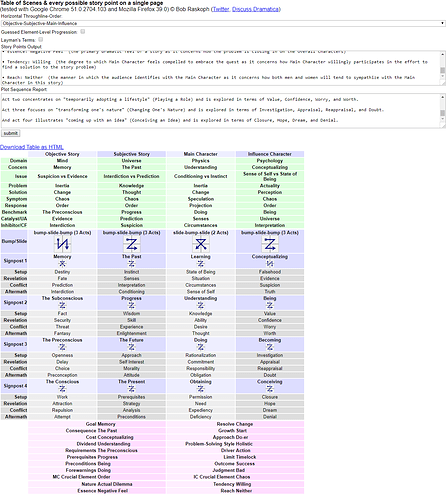Viewport: 446px width, 500px height.
Task: Click the IC Crucial Element Chaos row
Action: coord(235,477)
